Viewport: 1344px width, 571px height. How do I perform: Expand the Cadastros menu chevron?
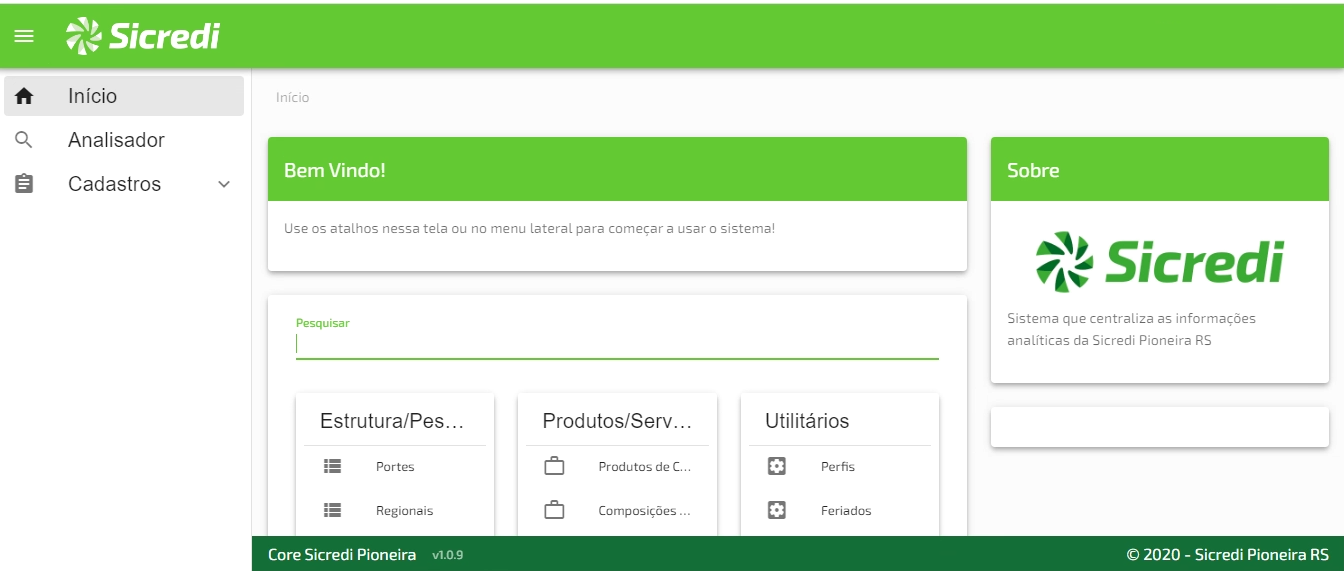pyautogui.click(x=224, y=184)
